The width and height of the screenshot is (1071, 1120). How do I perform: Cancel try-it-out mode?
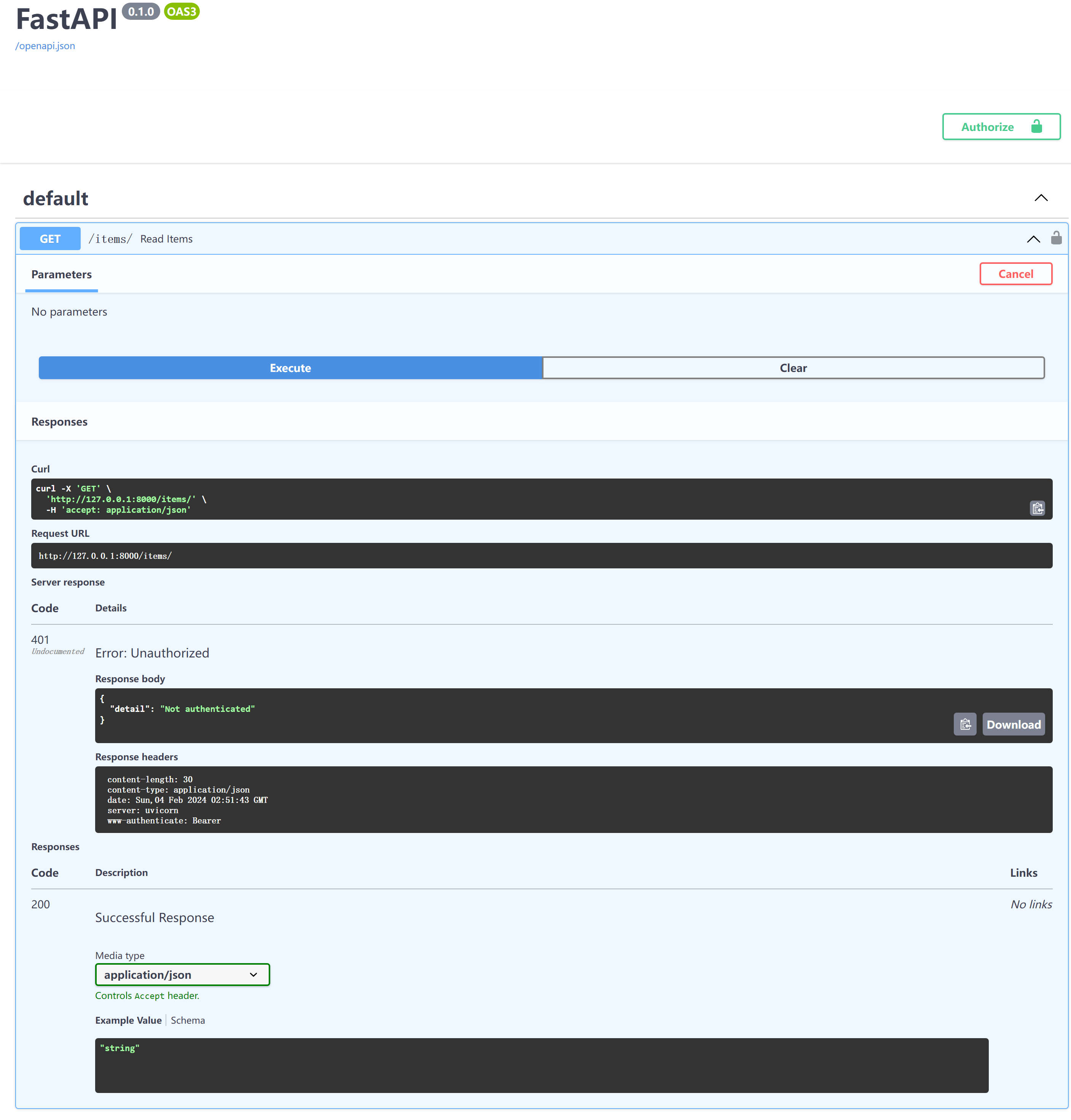1015,274
